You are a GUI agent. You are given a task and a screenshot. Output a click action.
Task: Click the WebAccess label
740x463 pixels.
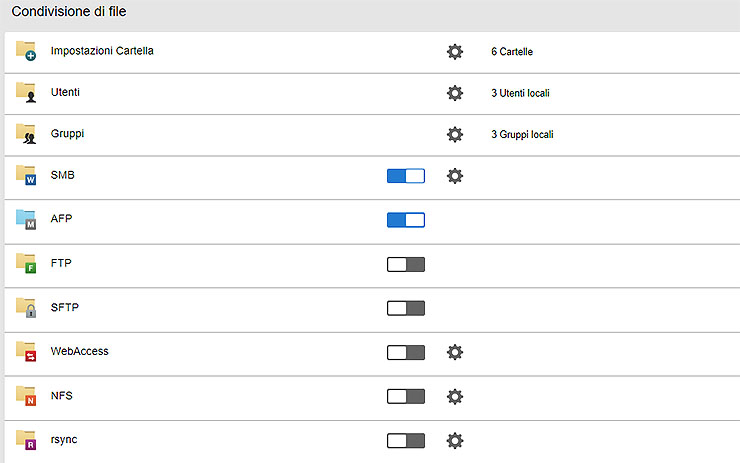[79, 352]
